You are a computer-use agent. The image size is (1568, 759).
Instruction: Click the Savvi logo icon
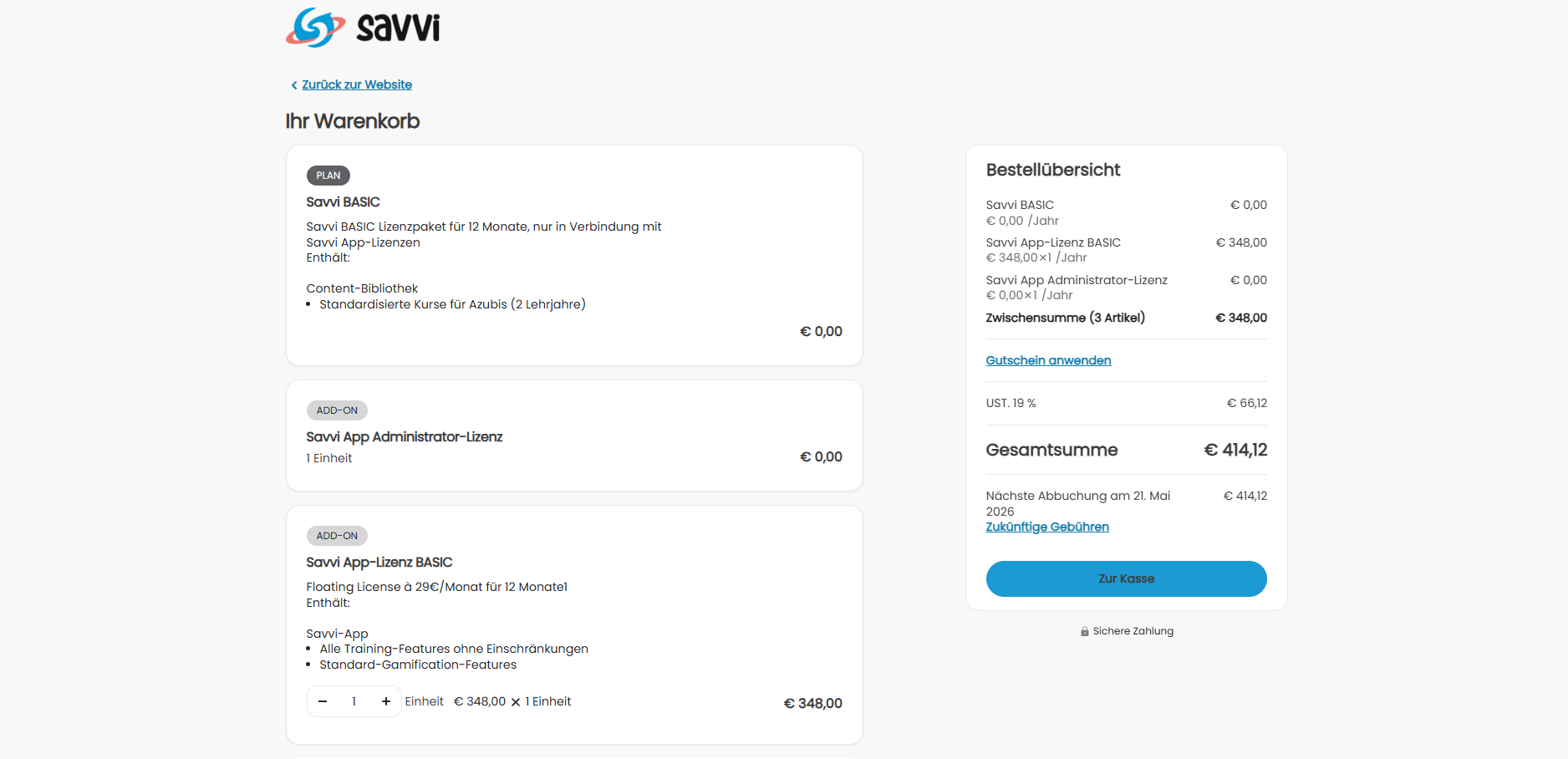coord(315,28)
